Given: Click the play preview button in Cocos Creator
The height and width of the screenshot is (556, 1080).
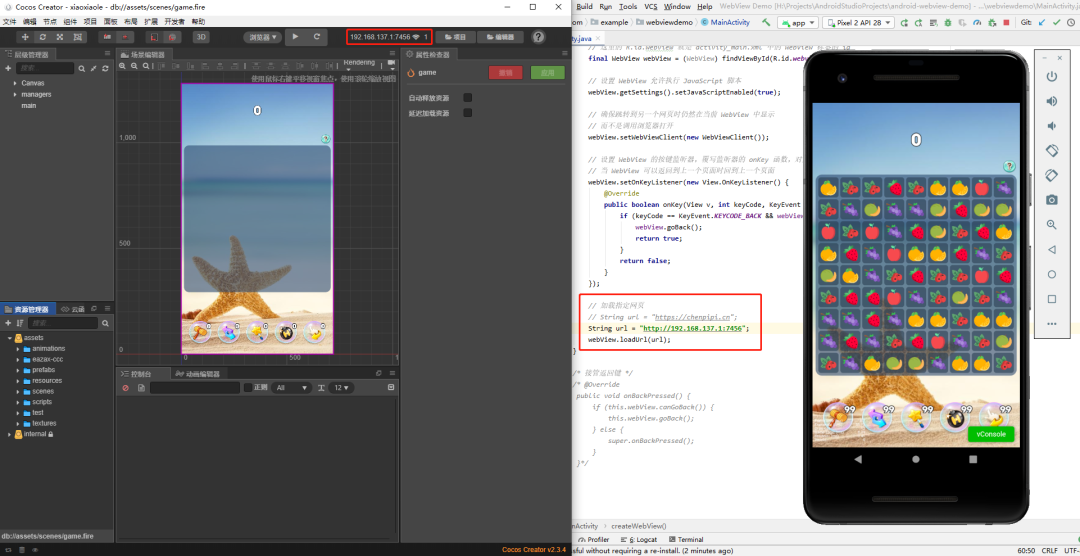Looking at the screenshot, I should [295, 37].
